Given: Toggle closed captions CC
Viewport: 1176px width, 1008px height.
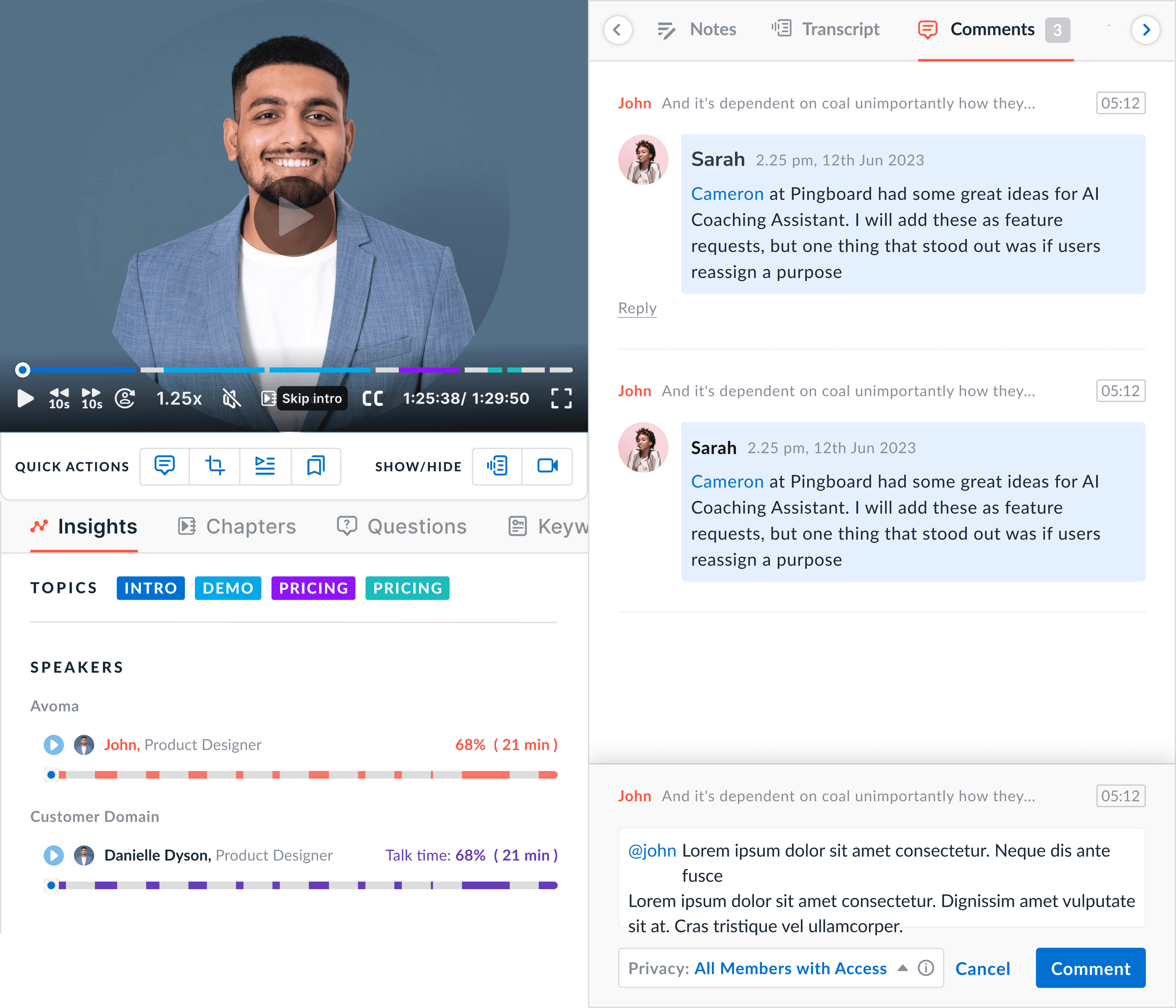Looking at the screenshot, I should [372, 398].
